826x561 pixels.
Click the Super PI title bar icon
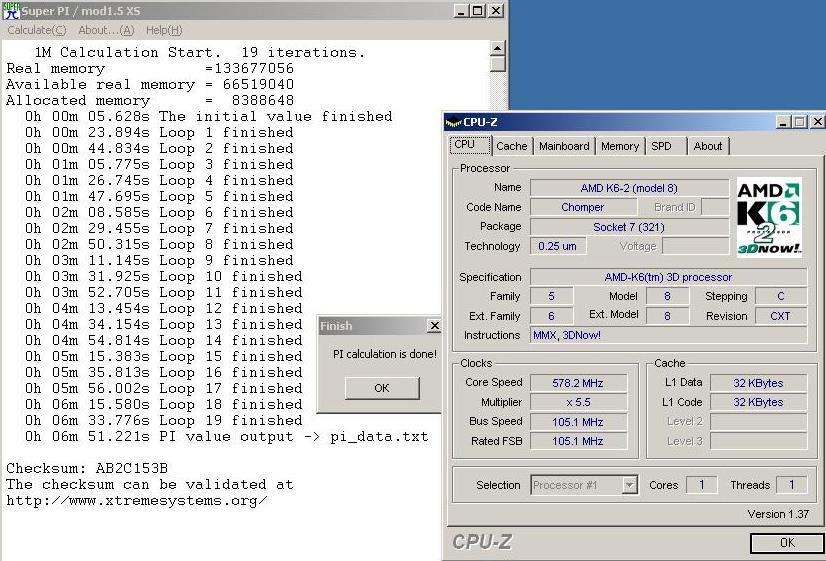point(11,11)
